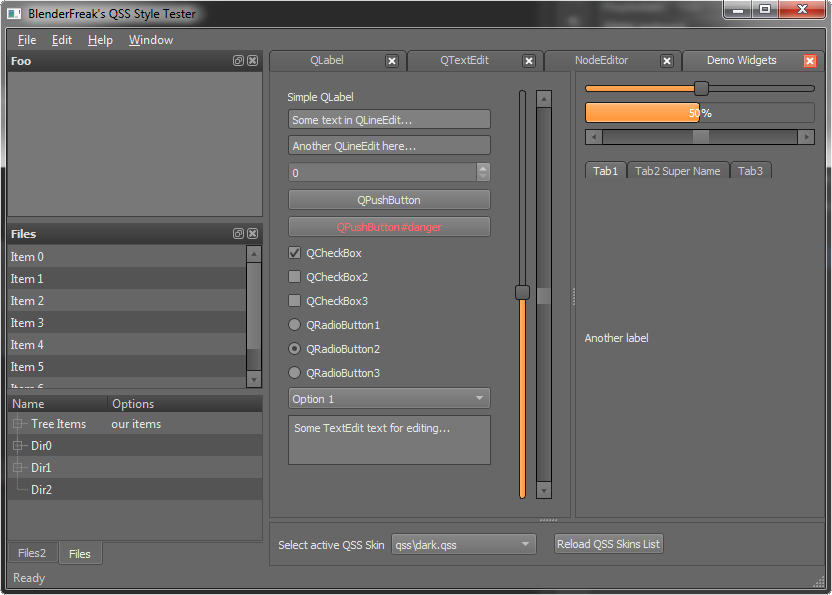Expand the Dir0 tree item
The image size is (832, 595).
coord(18,445)
